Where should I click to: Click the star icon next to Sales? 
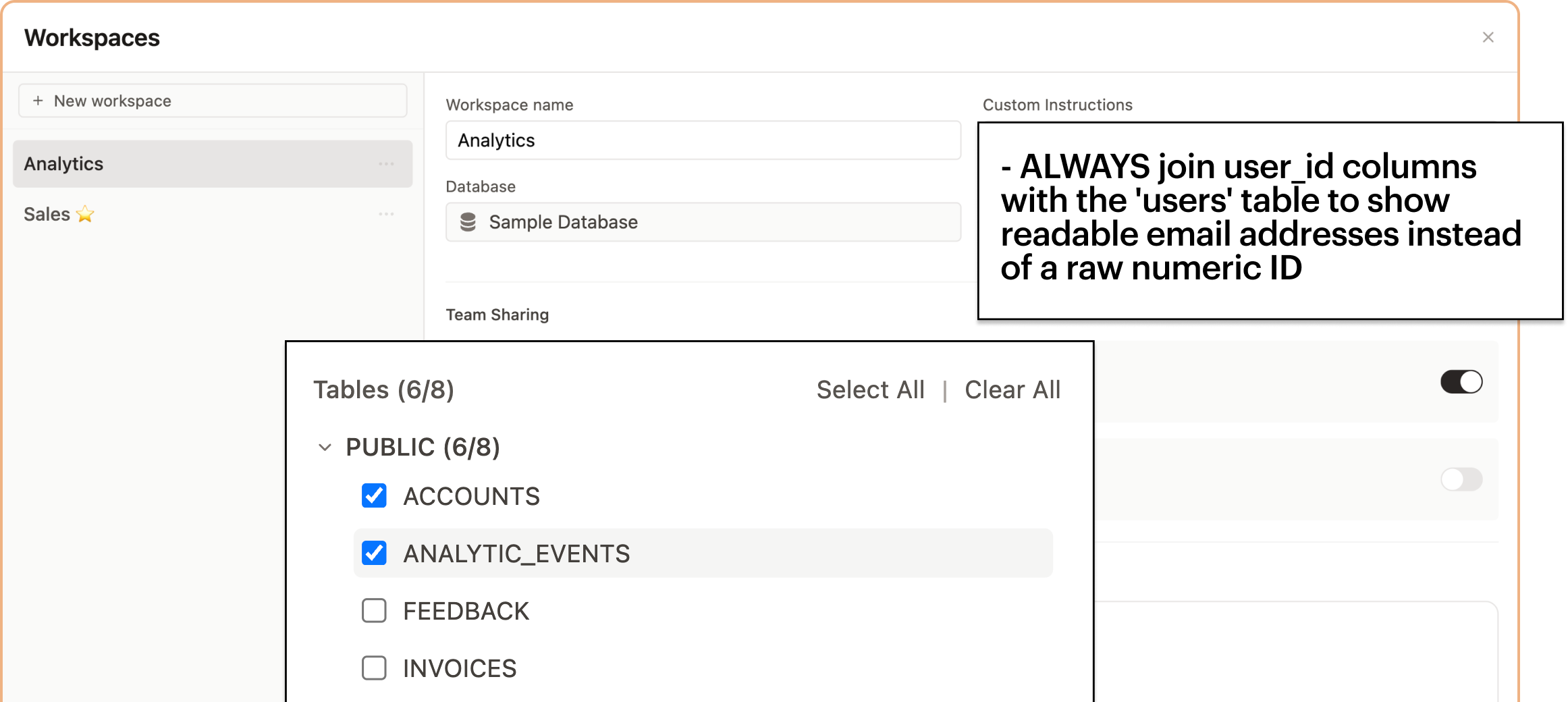(85, 215)
